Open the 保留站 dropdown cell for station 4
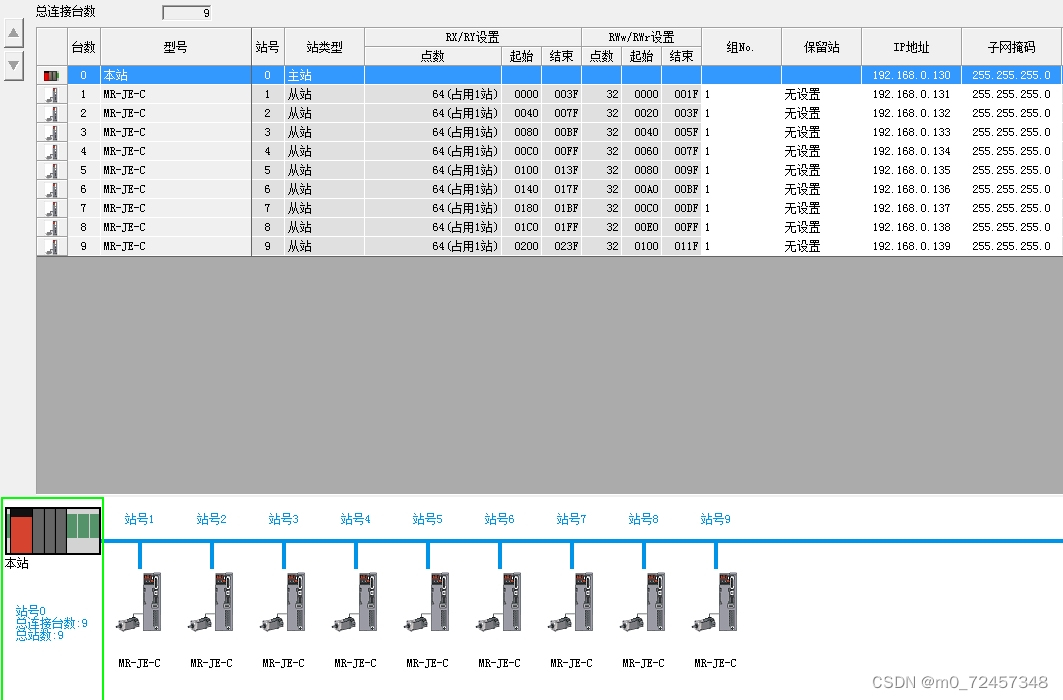Screen dimensions: 1063x700 822,151
